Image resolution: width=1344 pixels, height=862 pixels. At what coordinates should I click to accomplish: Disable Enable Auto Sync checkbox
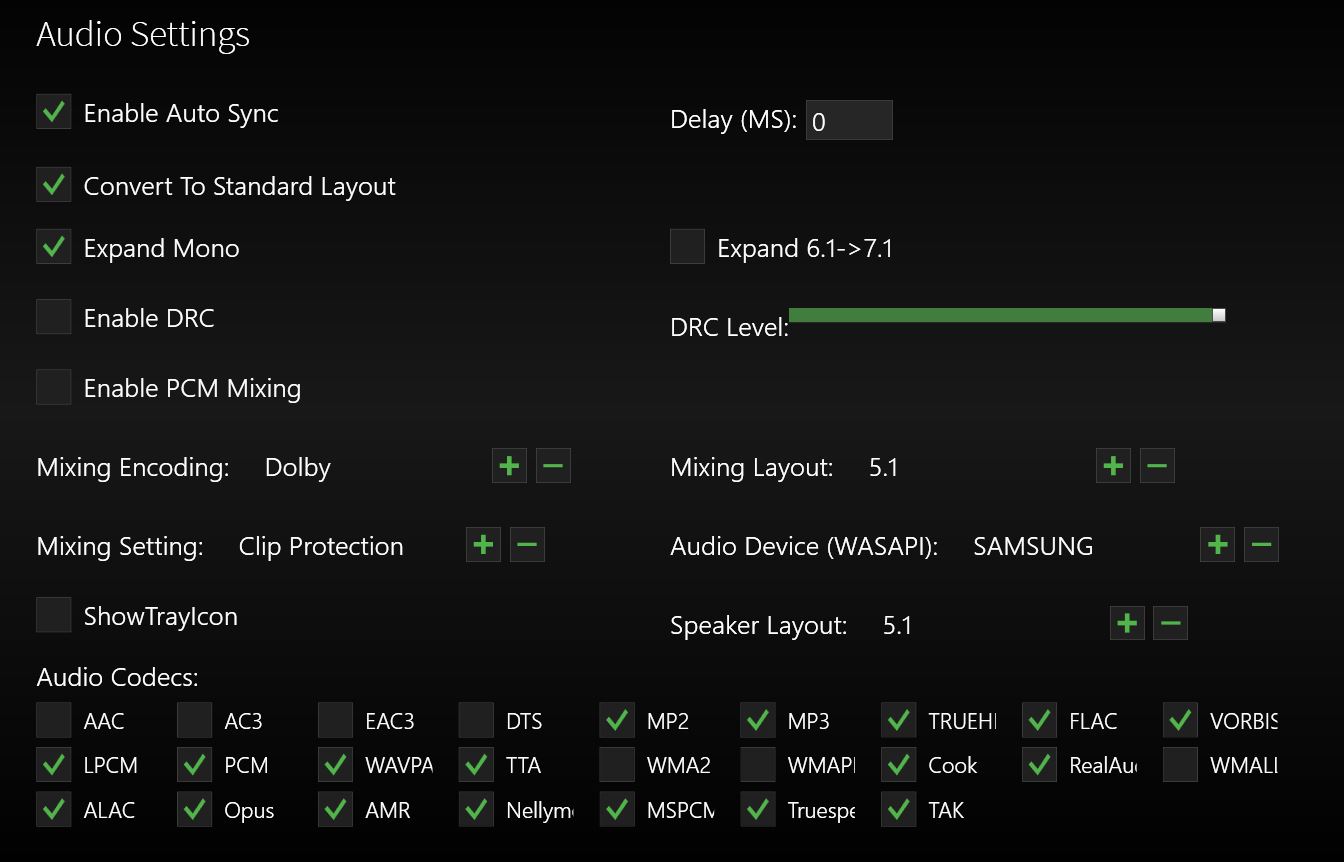point(54,112)
